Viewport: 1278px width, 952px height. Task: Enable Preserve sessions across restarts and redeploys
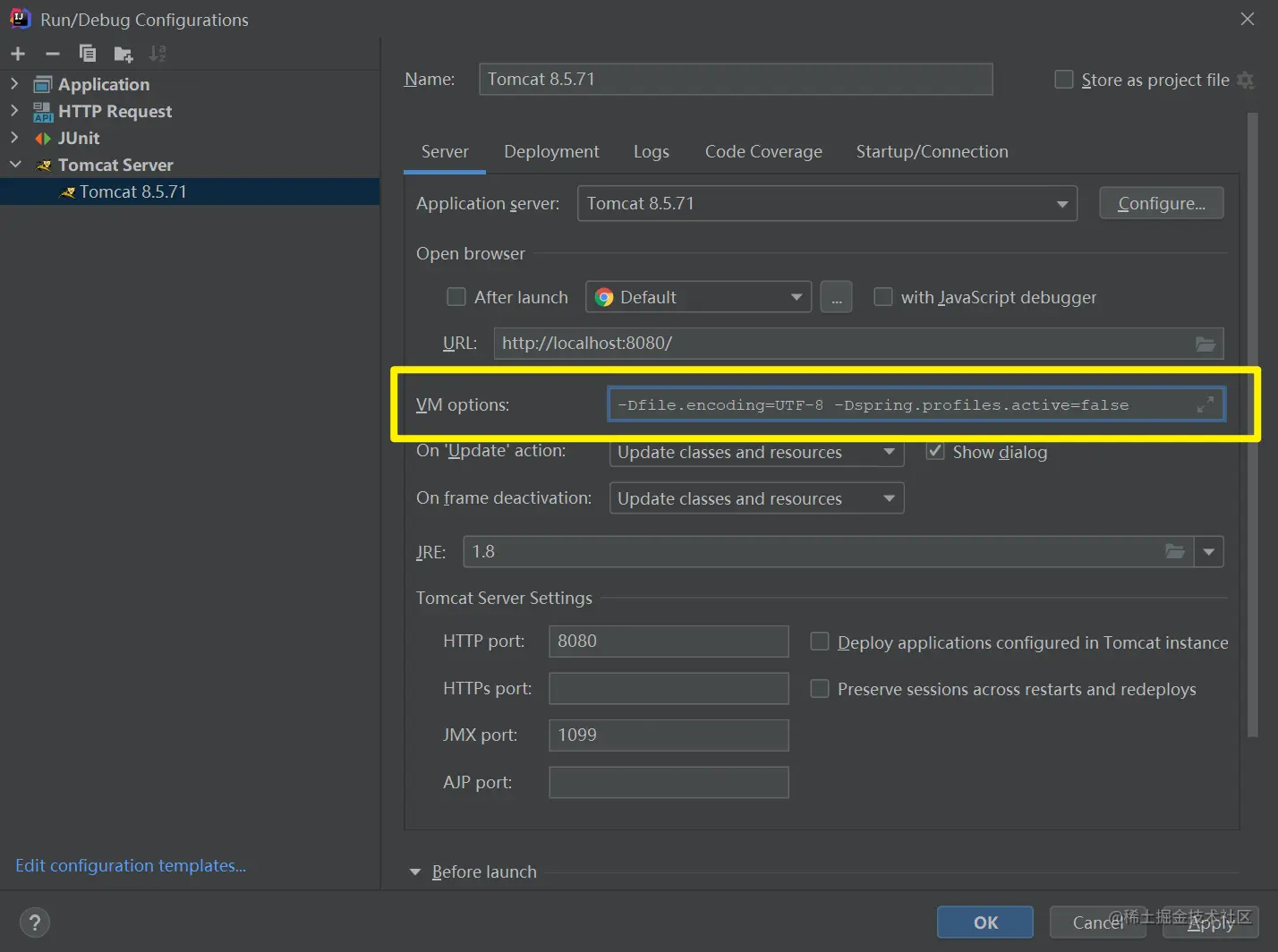click(819, 689)
